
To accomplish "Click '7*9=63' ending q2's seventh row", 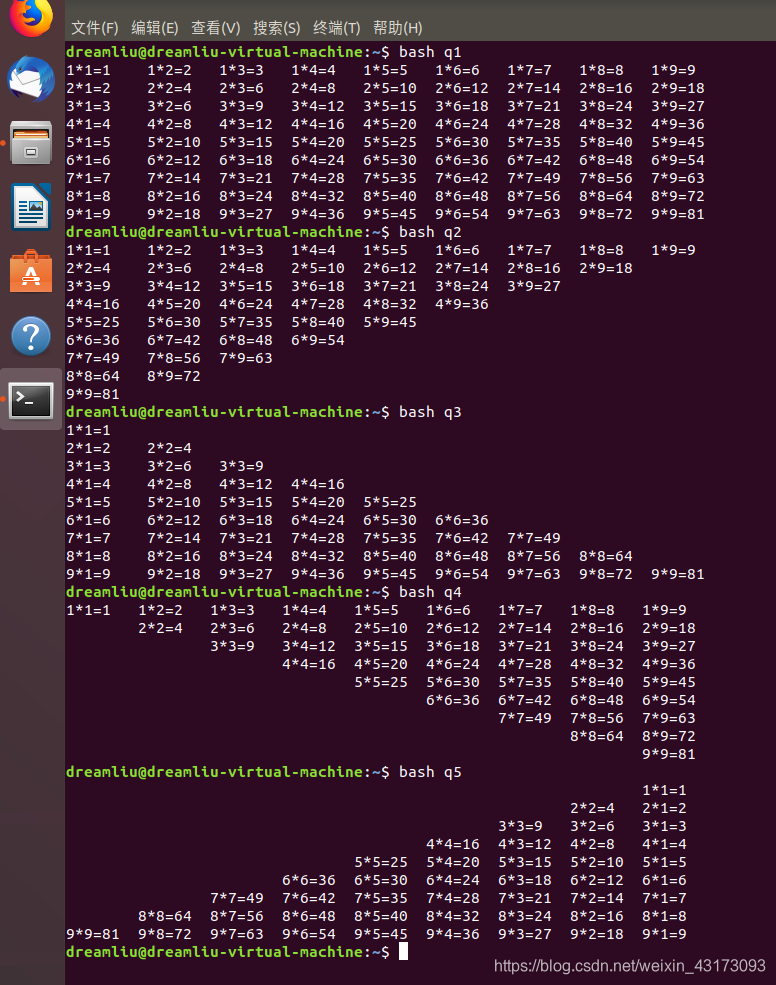I will (246, 358).
